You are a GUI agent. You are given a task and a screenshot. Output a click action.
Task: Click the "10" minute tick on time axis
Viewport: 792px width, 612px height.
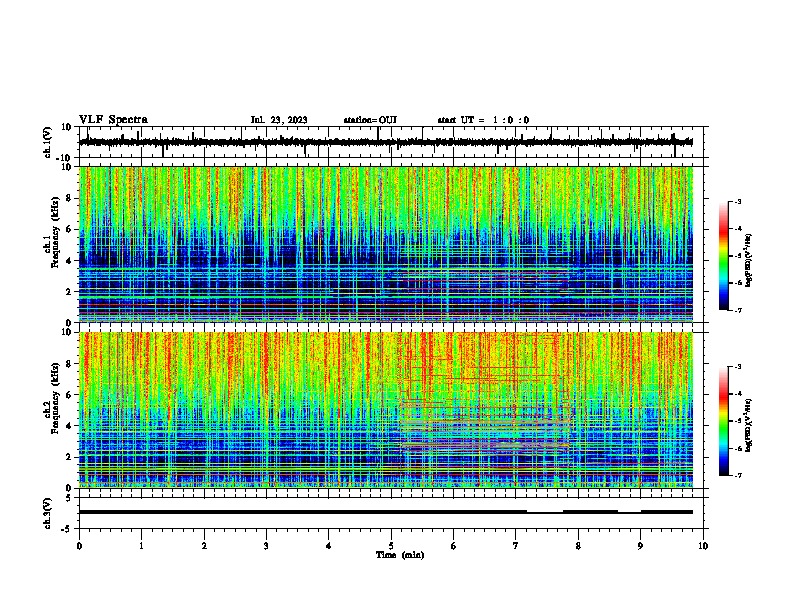(703, 546)
